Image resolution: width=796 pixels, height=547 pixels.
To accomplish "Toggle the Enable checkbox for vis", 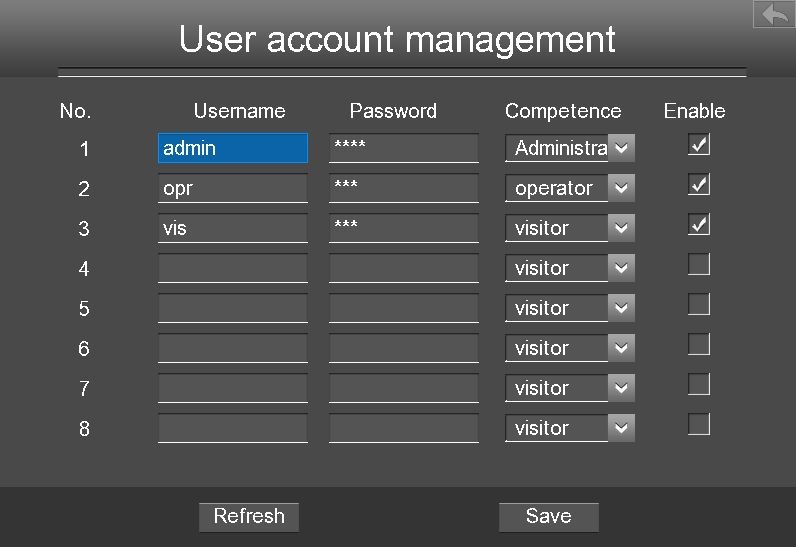I will point(699,225).
